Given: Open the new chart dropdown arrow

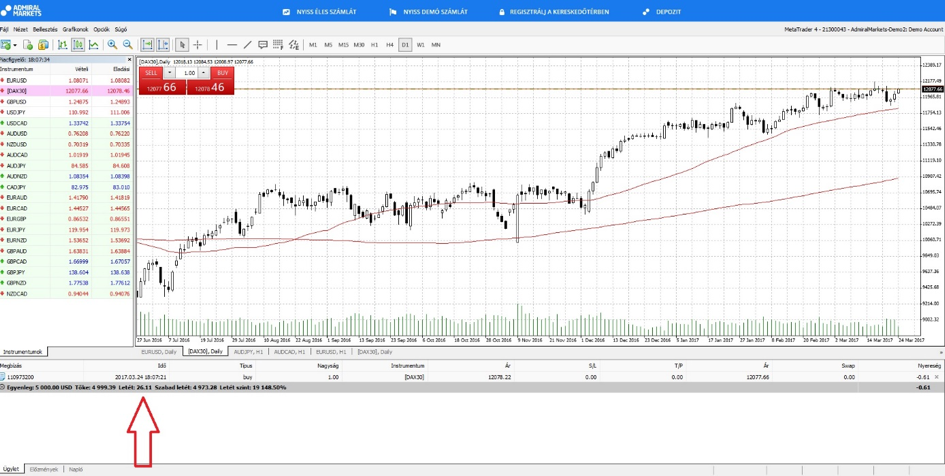Looking at the screenshot, I should click(15, 45).
